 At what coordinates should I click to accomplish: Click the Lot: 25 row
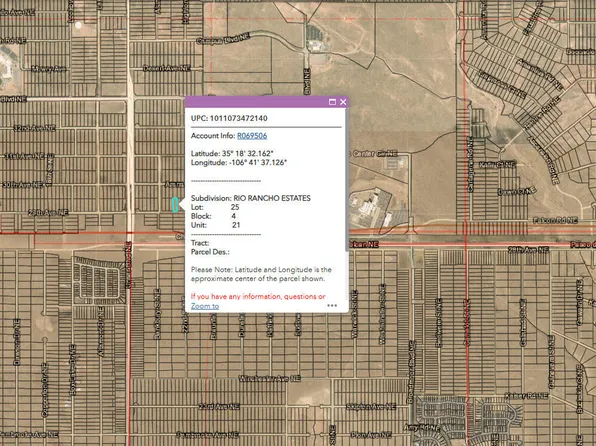click(215, 207)
